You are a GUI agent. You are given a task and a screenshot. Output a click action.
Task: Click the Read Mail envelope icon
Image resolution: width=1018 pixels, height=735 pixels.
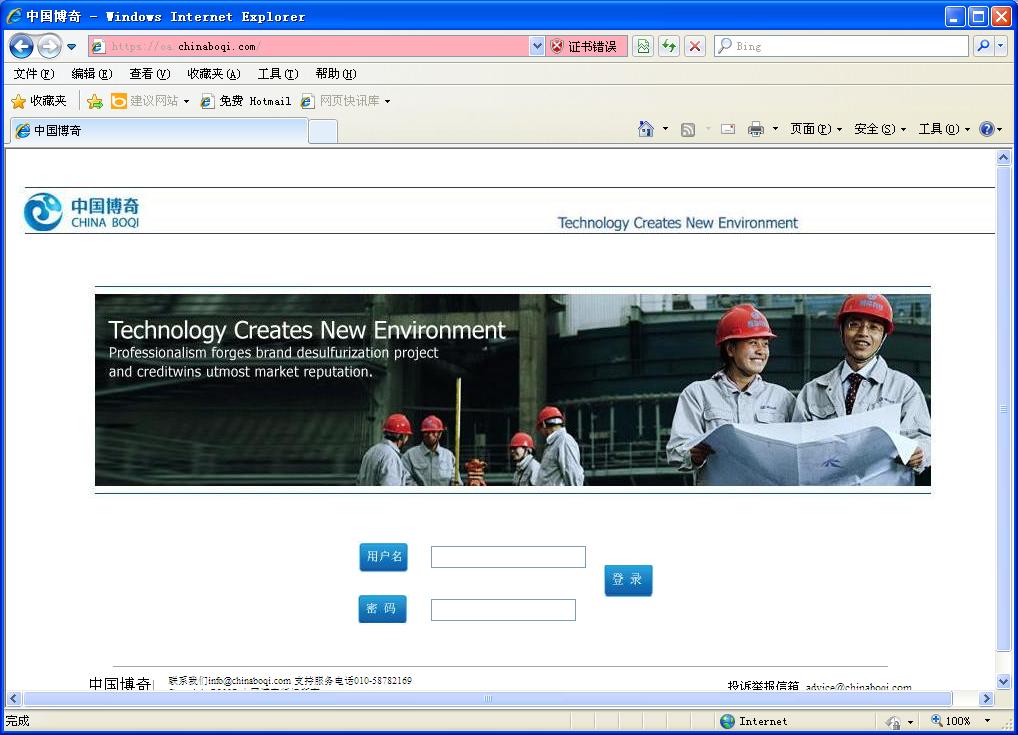pos(728,129)
